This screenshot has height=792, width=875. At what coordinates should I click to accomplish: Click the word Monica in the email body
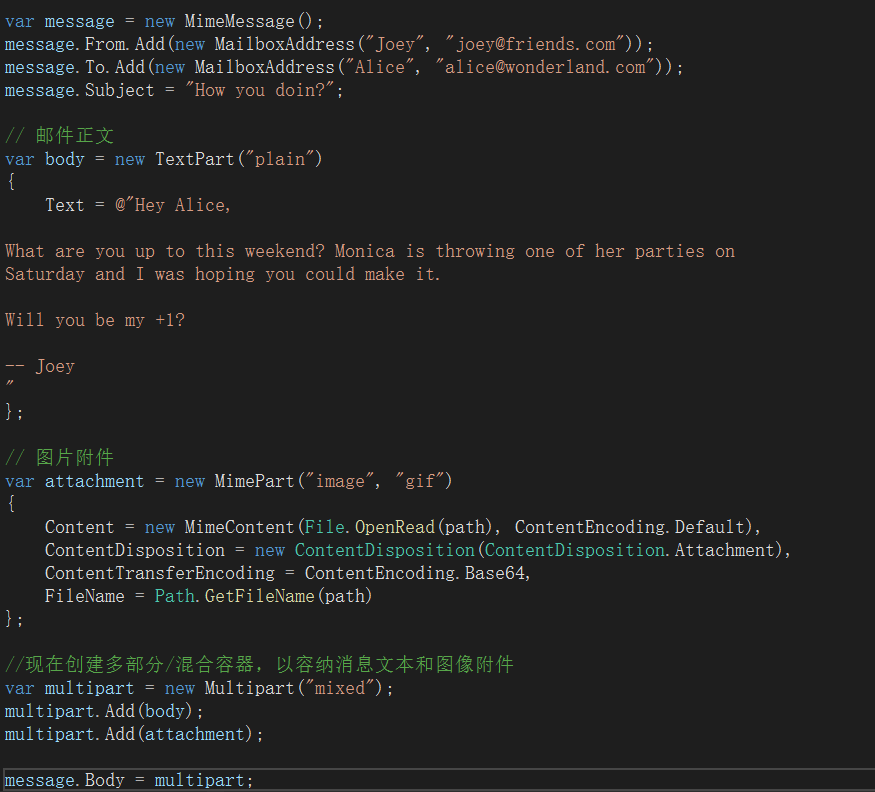coord(366,251)
